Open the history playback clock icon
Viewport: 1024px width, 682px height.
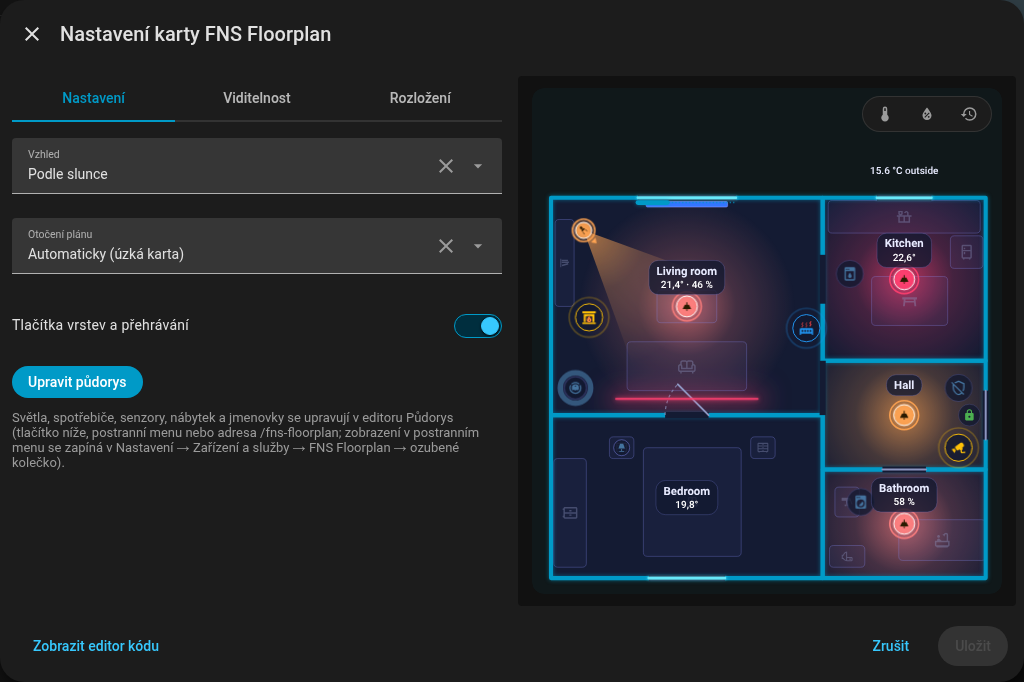[969, 114]
